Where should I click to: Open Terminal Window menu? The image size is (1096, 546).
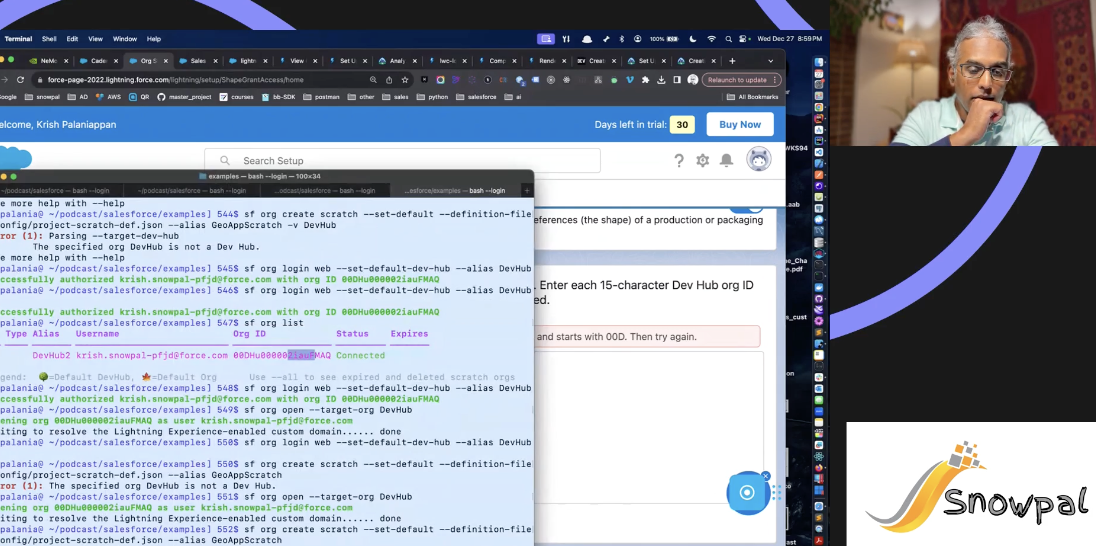click(124, 39)
